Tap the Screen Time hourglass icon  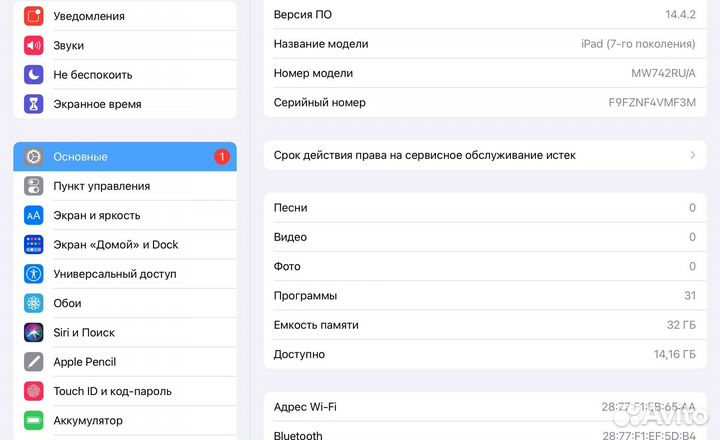point(34,104)
